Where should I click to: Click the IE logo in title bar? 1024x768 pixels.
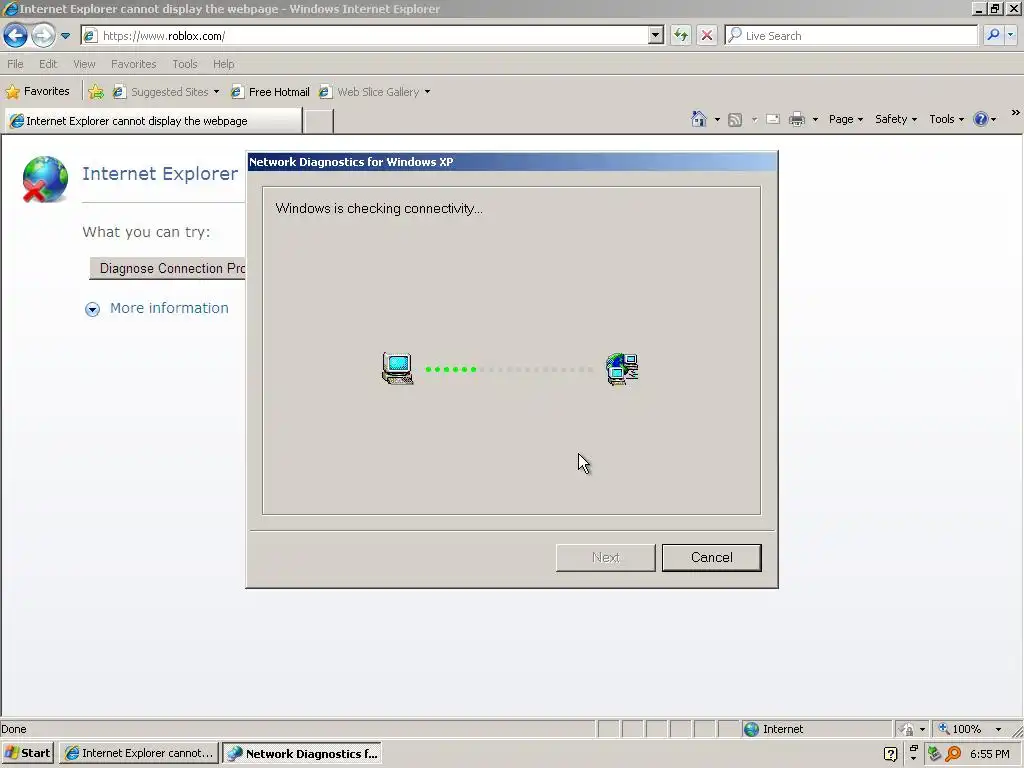10,8
